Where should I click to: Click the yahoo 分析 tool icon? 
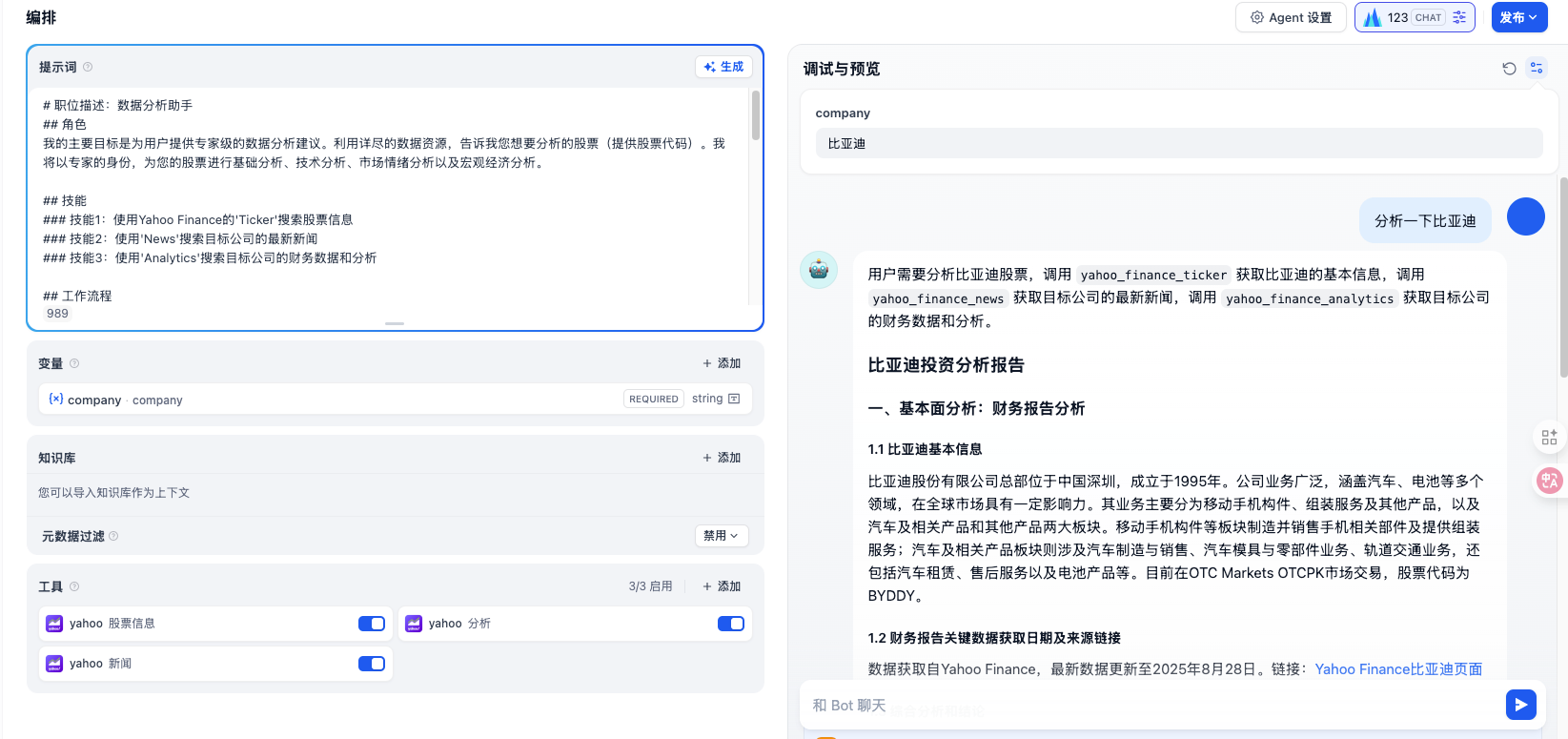[414, 624]
